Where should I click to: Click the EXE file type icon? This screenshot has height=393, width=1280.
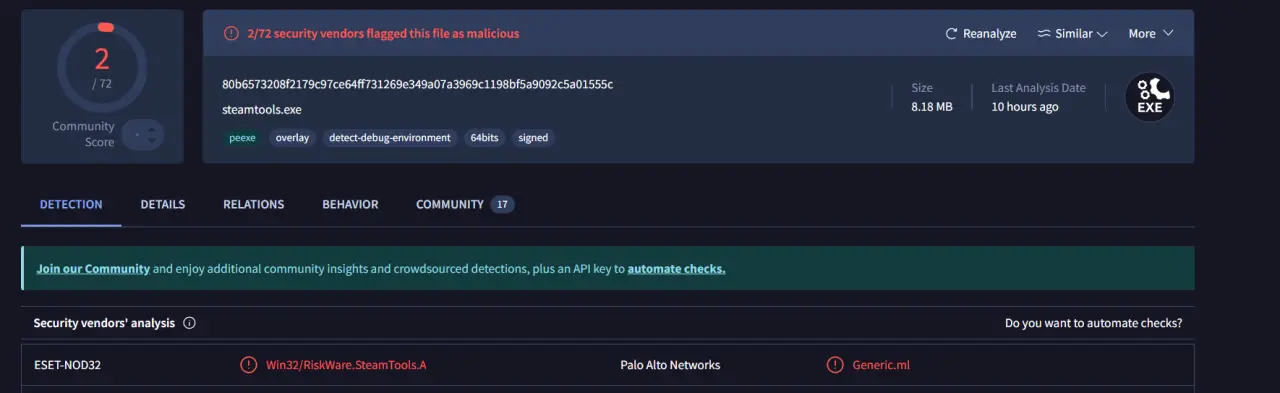(x=1149, y=98)
